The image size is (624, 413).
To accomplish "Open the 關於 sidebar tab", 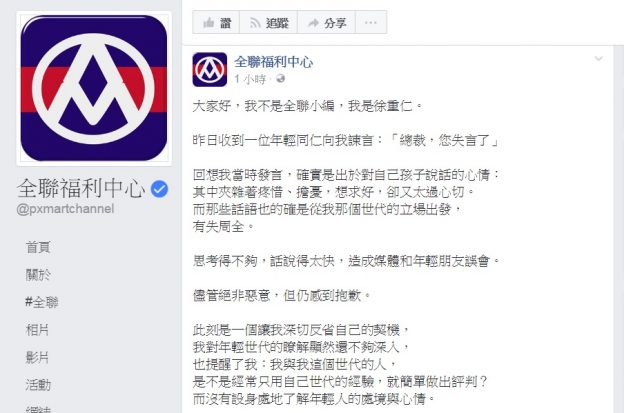I will click(38, 275).
